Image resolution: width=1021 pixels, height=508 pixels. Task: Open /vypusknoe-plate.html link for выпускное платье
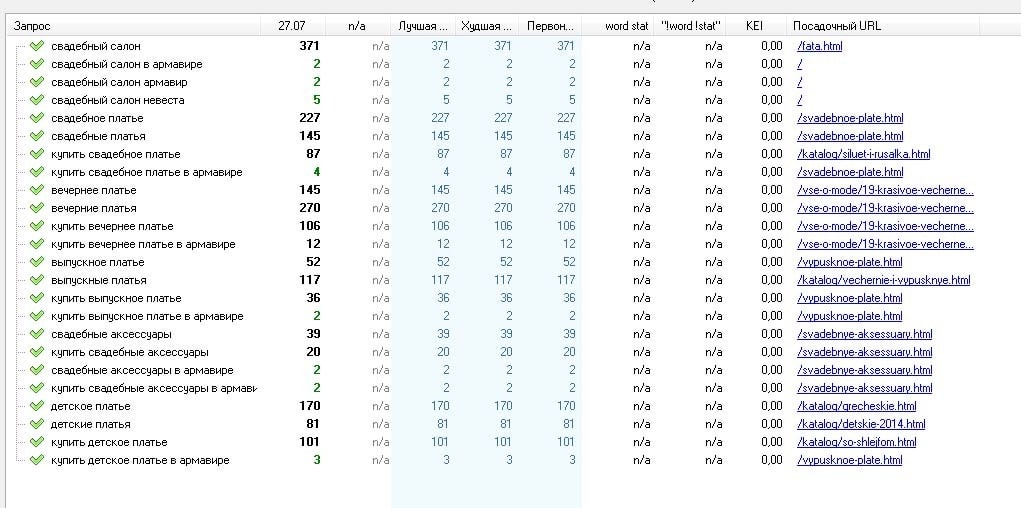(850, 262)
